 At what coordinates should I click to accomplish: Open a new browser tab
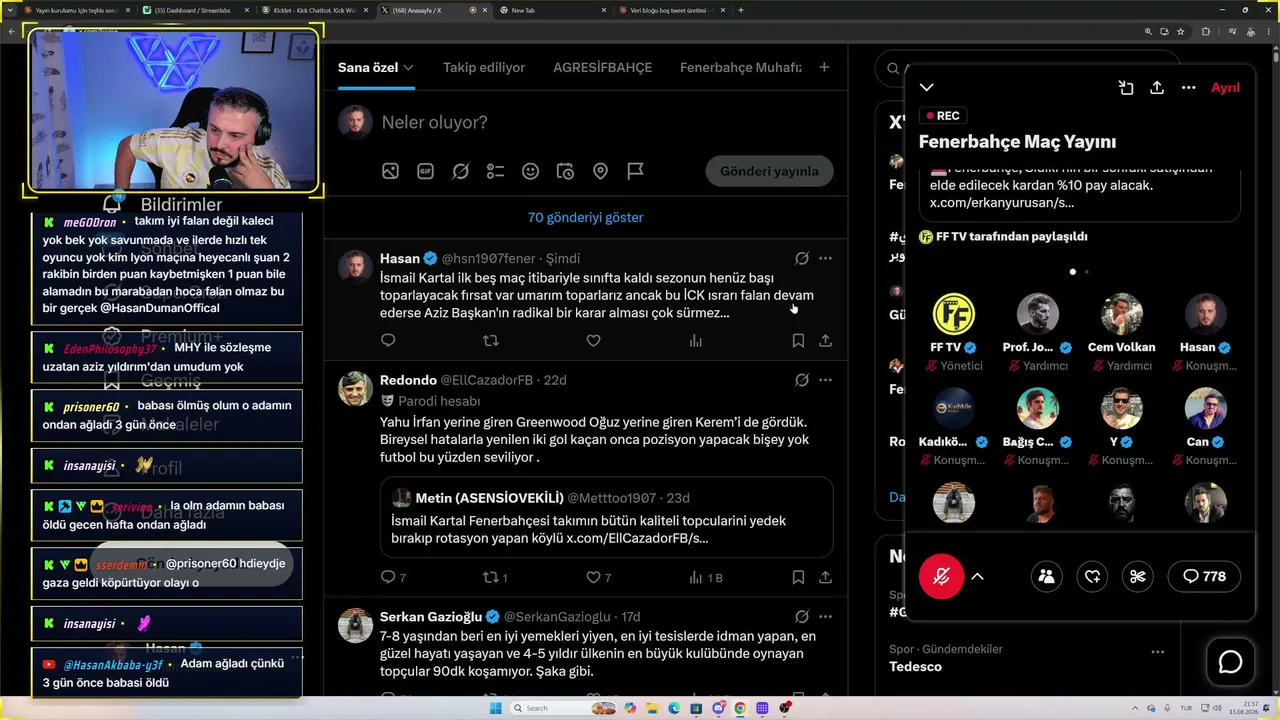pyautogui.click(x=740, y=10)
